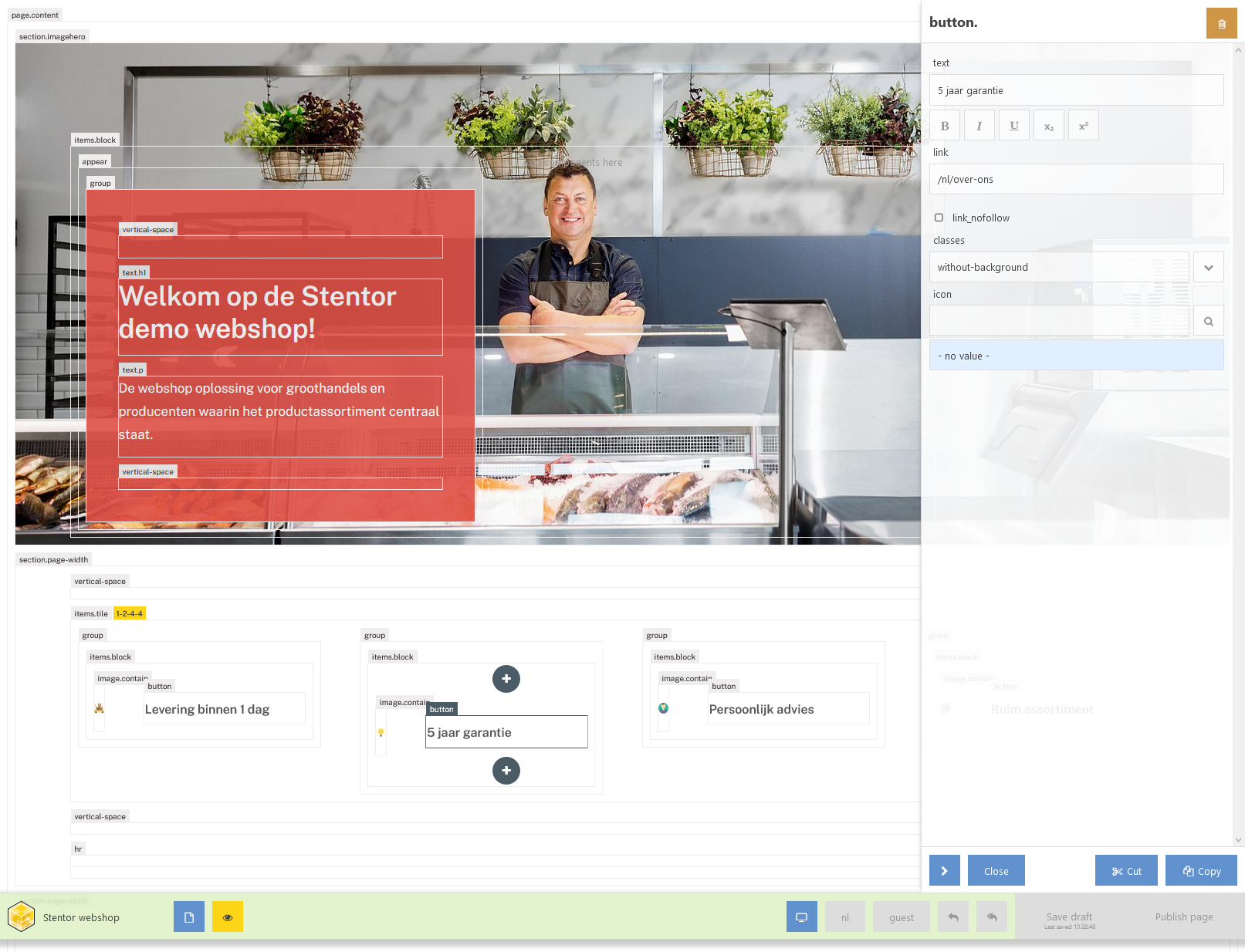Select the vertical-space label above hr
This screenshot has height=952, width=1245.
[100, 816]
